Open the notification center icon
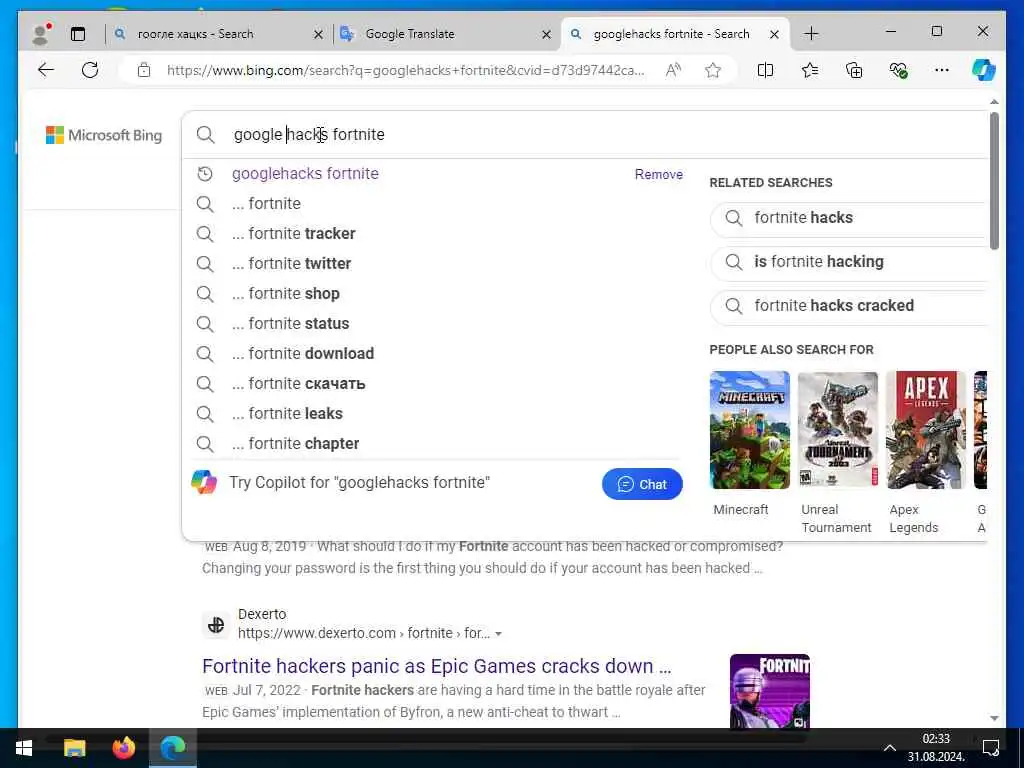1024x768 pixels. coord(990,748)
